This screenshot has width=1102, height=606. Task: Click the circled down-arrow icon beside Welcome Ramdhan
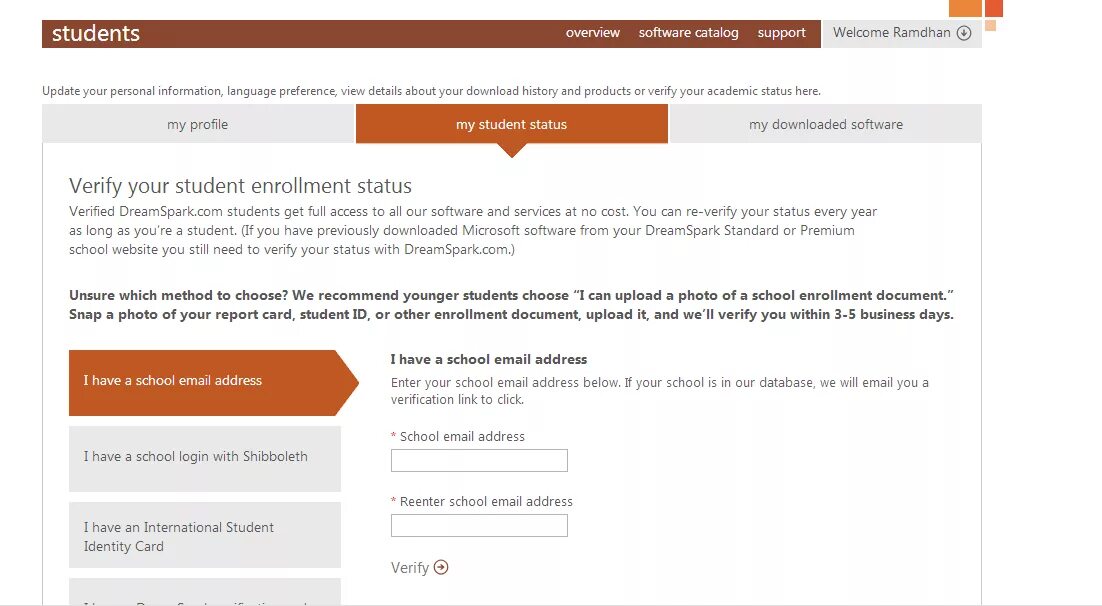point(964,33)
